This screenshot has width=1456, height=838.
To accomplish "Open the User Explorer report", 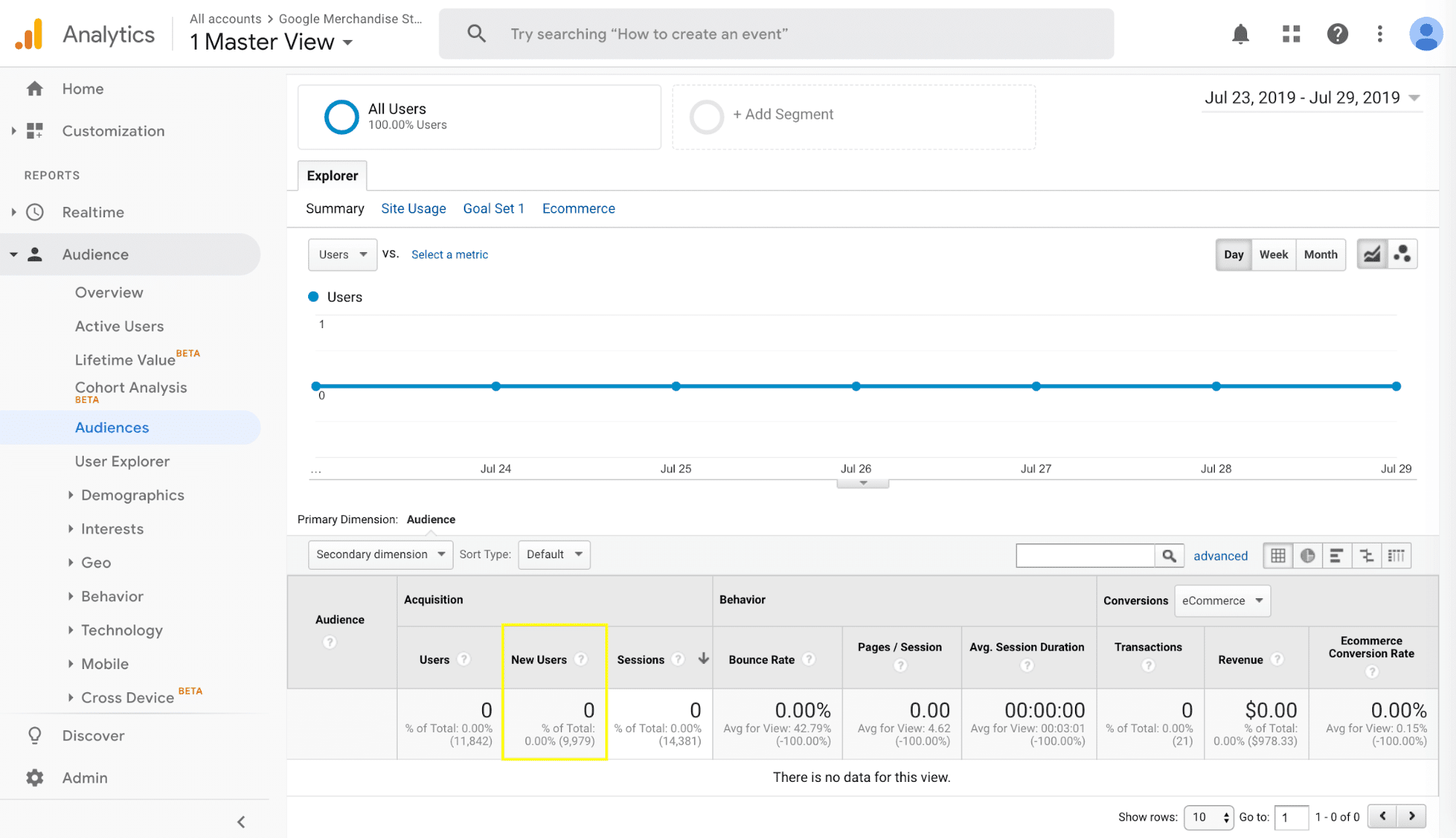I will point(122,461).
